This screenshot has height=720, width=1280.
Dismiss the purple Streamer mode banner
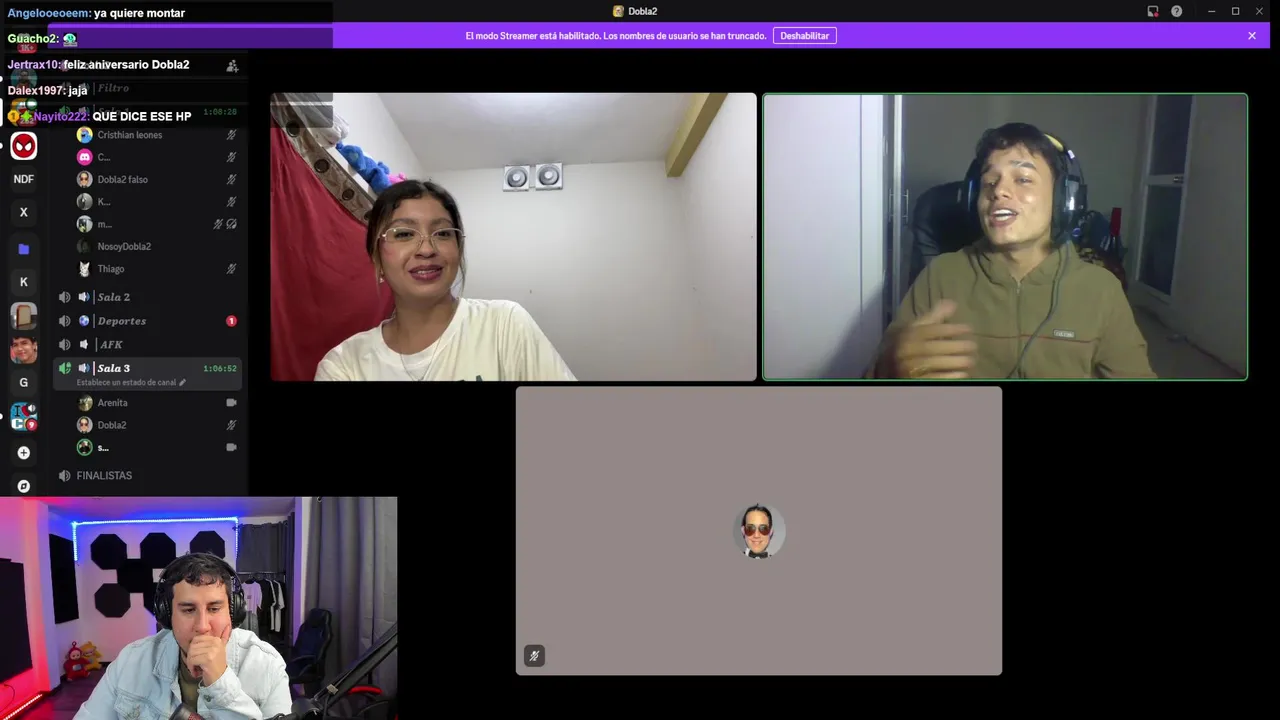tap(1252, 35)
